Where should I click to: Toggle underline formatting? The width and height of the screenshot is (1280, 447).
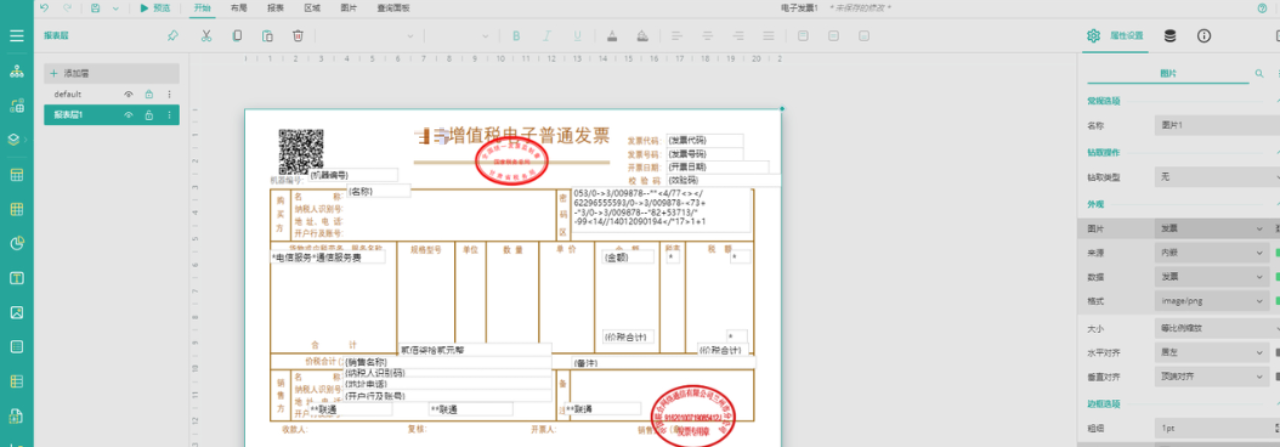(x=578, y=36)
